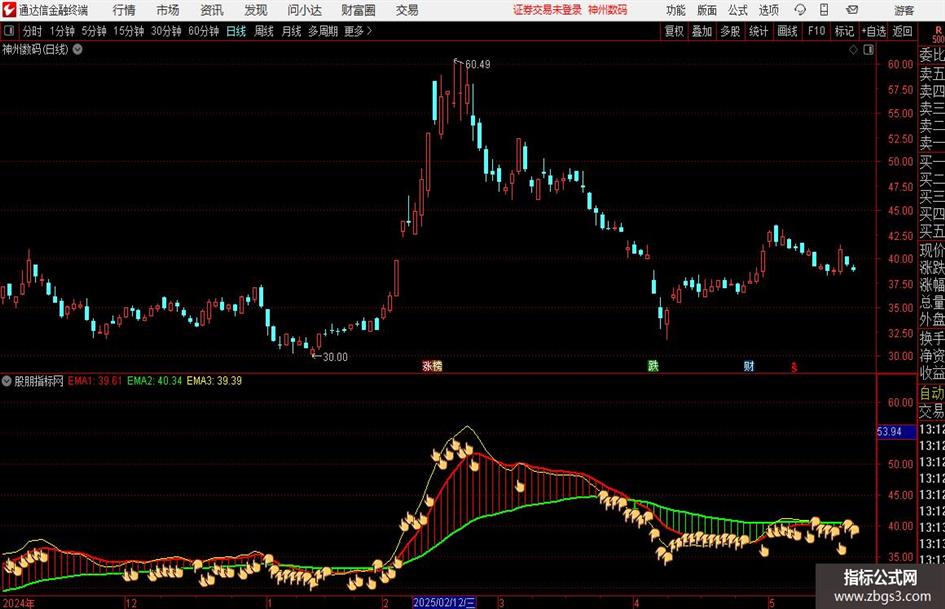Open the 资讯 menu
The height and width of the screenshot is (609, 945).
tap(212, 10)
